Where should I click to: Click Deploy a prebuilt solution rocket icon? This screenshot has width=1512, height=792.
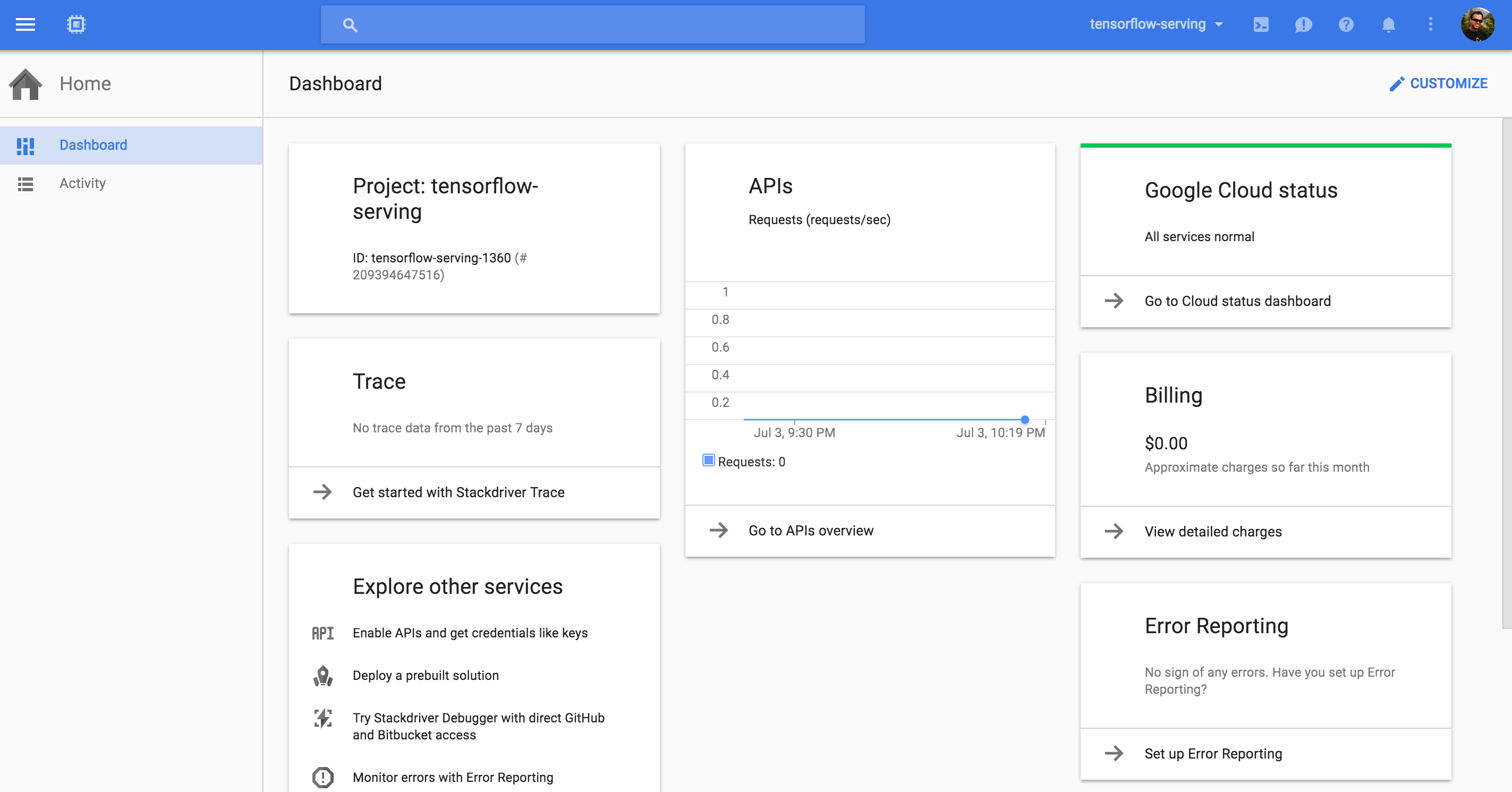point(323,676)
